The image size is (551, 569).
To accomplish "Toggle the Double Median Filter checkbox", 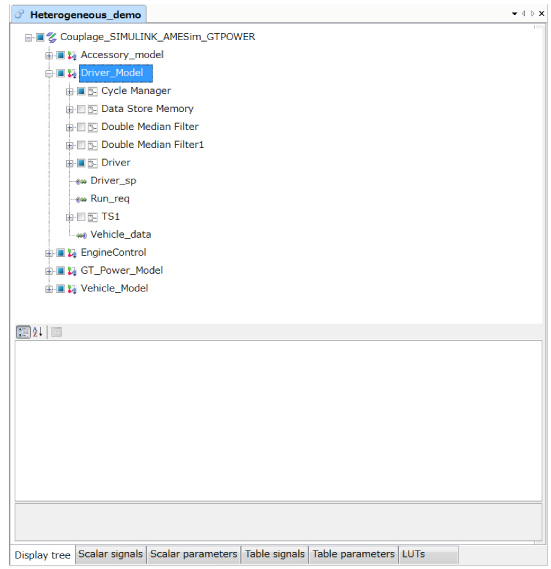I will (81, 127).
